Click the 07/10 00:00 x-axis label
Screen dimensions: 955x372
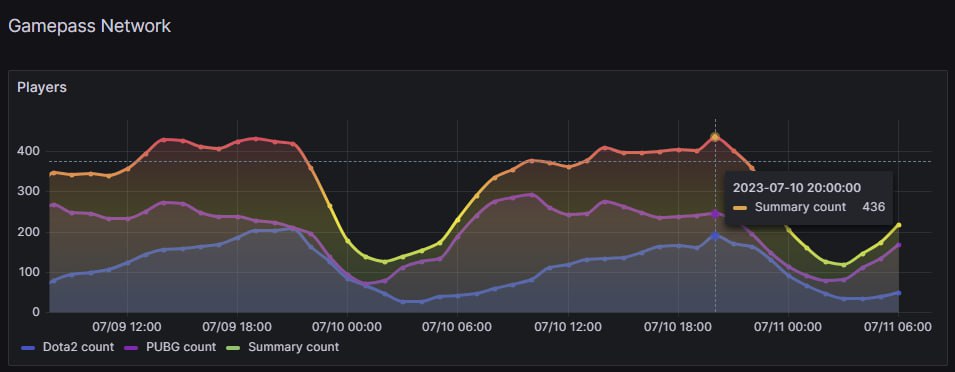click(x=347, y=327)
